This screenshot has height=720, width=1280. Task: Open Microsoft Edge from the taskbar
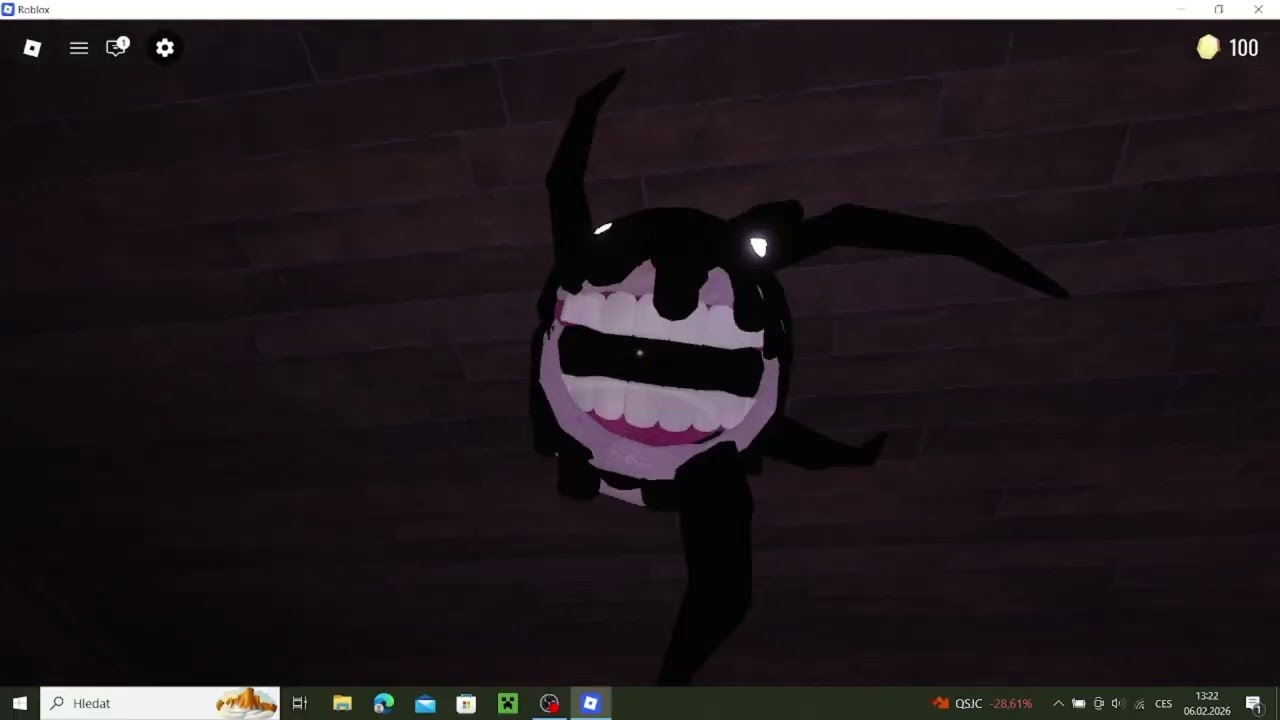384,703
